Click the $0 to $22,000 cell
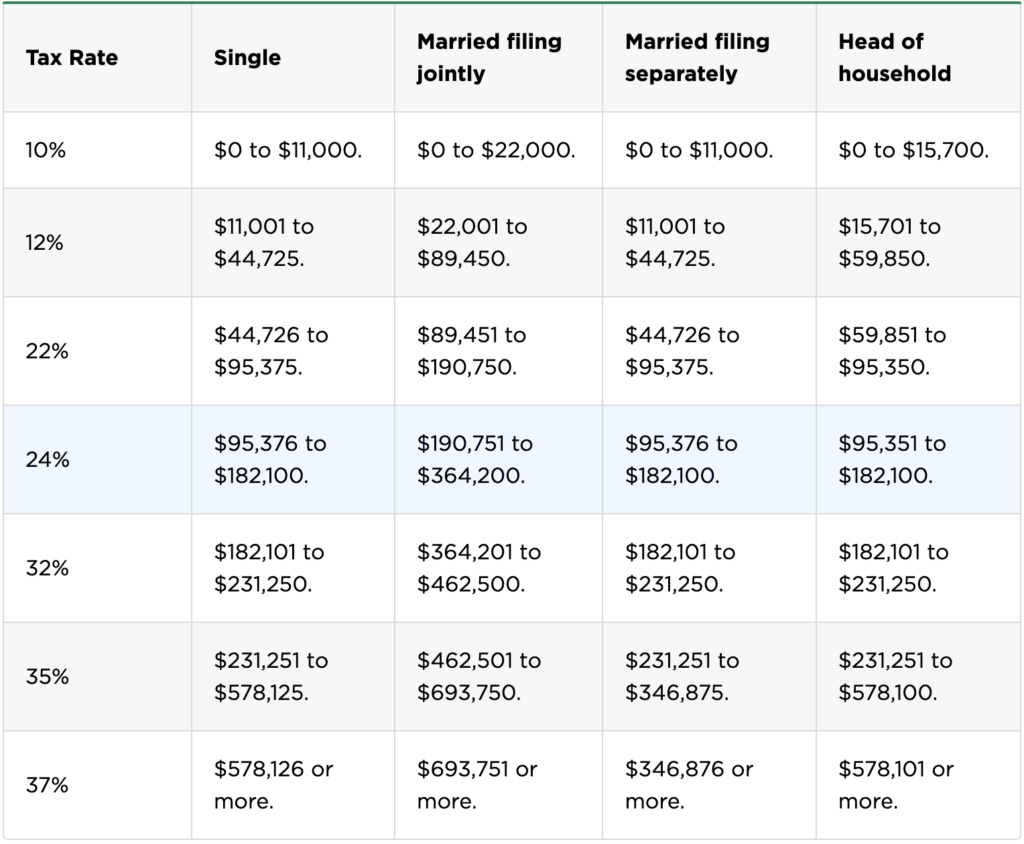 pyautogui.click(x=496, y=150)
